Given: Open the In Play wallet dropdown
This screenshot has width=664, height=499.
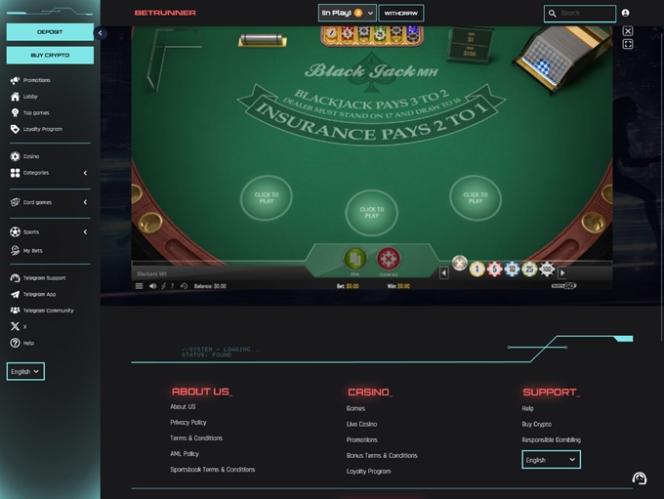Looking at the screenshot, I should point(347,13).
